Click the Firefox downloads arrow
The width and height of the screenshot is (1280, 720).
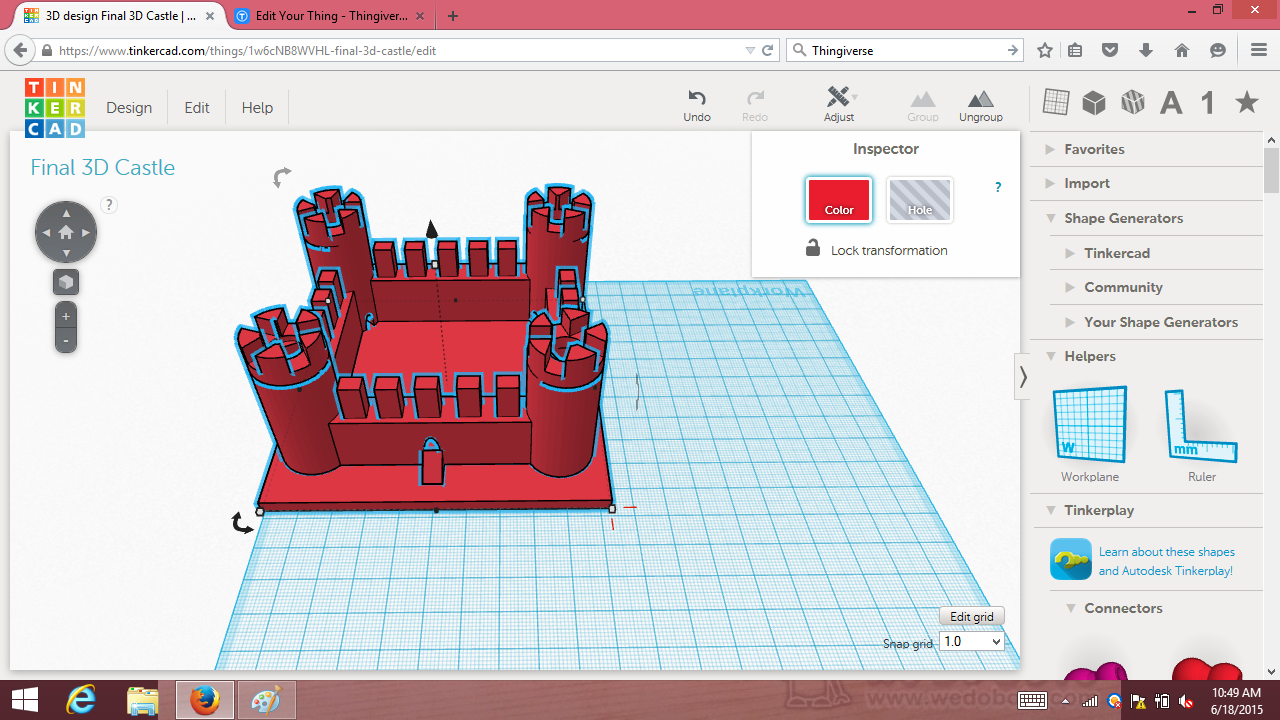[x=1146, y=50]
